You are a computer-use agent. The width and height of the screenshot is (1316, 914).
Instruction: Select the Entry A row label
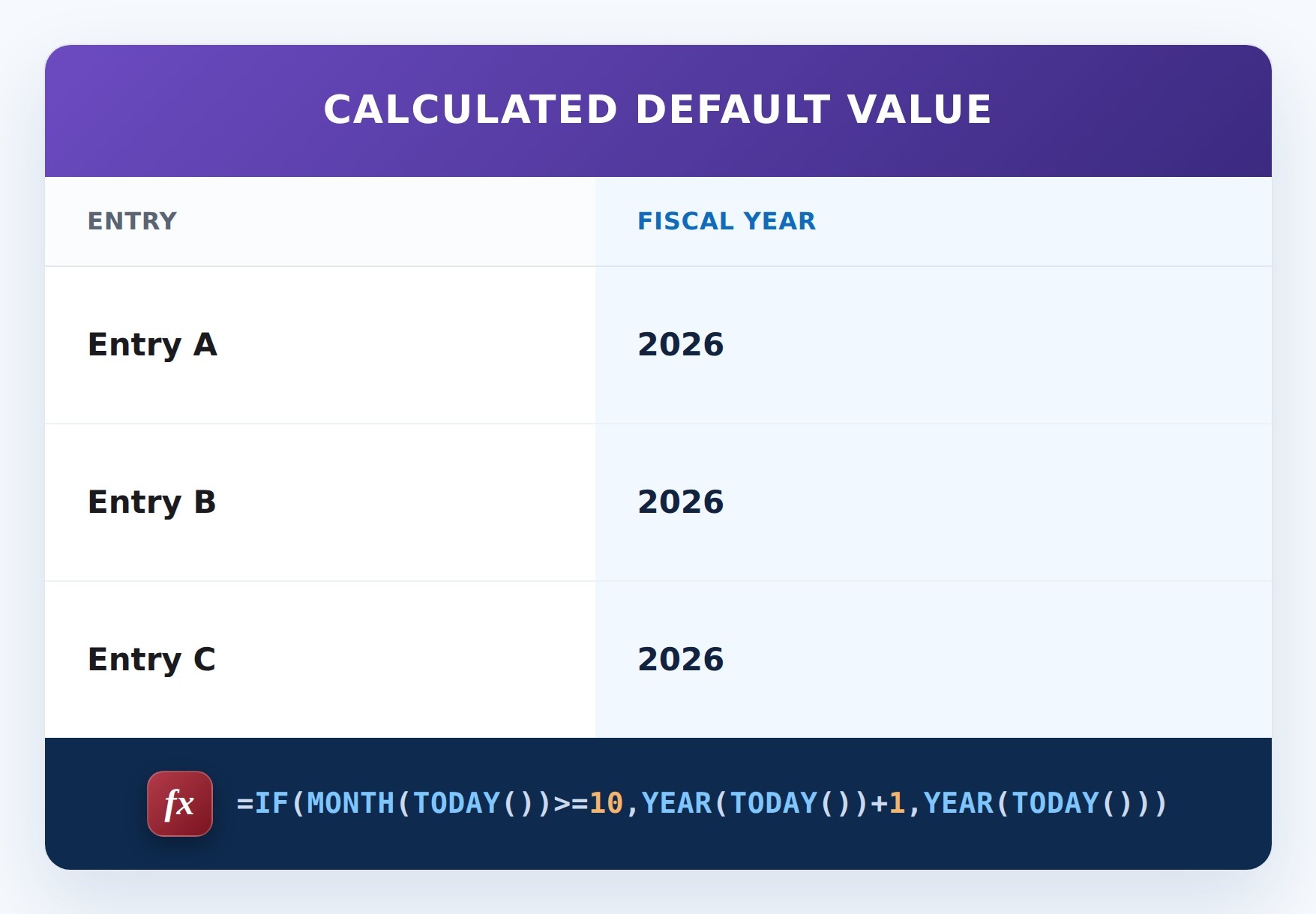click(x=152, y=345)
